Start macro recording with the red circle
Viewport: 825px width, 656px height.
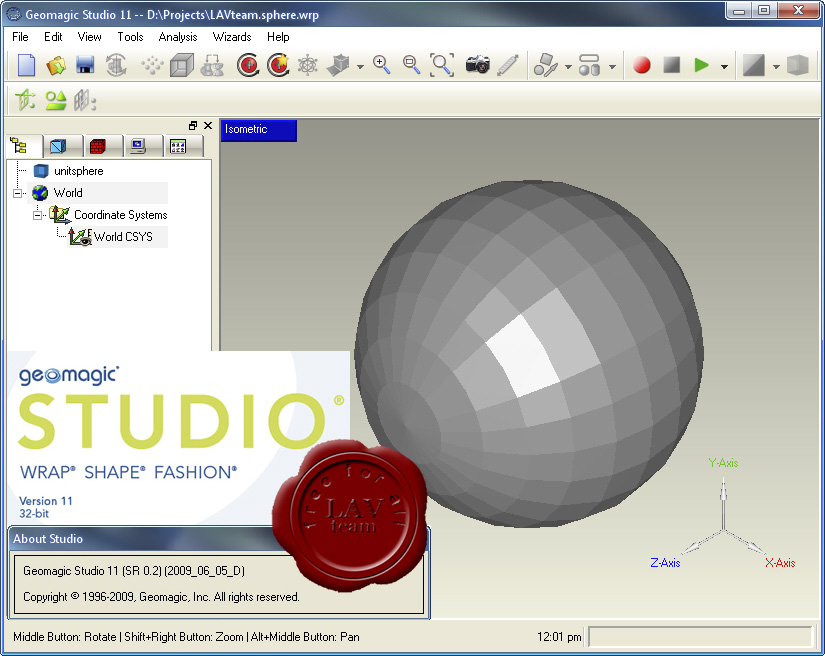[642, 65]
